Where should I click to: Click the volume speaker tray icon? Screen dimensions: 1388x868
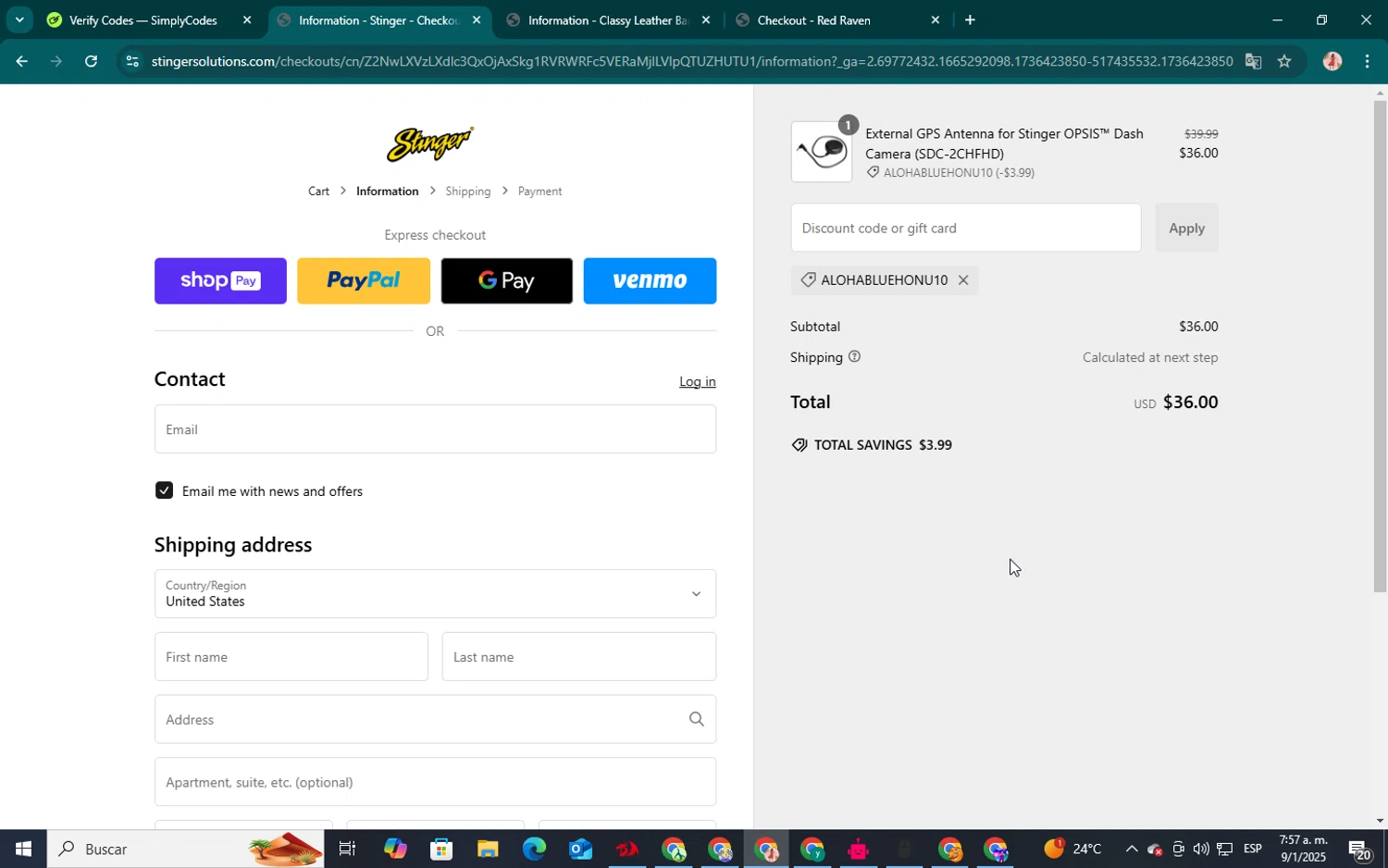(x=1201, y=849)
